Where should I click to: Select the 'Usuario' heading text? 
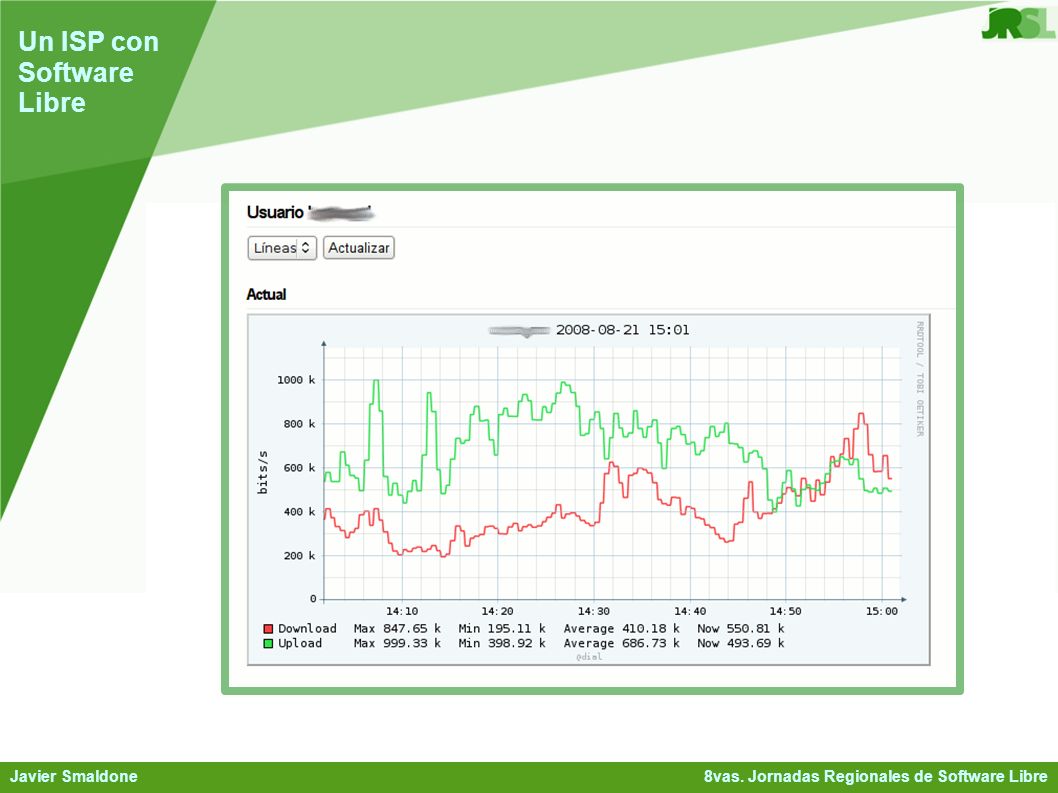(275, 213)
